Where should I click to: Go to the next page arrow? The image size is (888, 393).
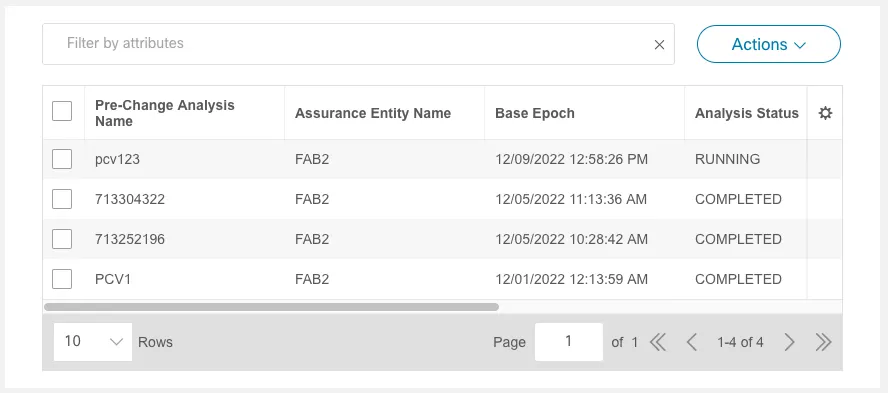point(789,342)
